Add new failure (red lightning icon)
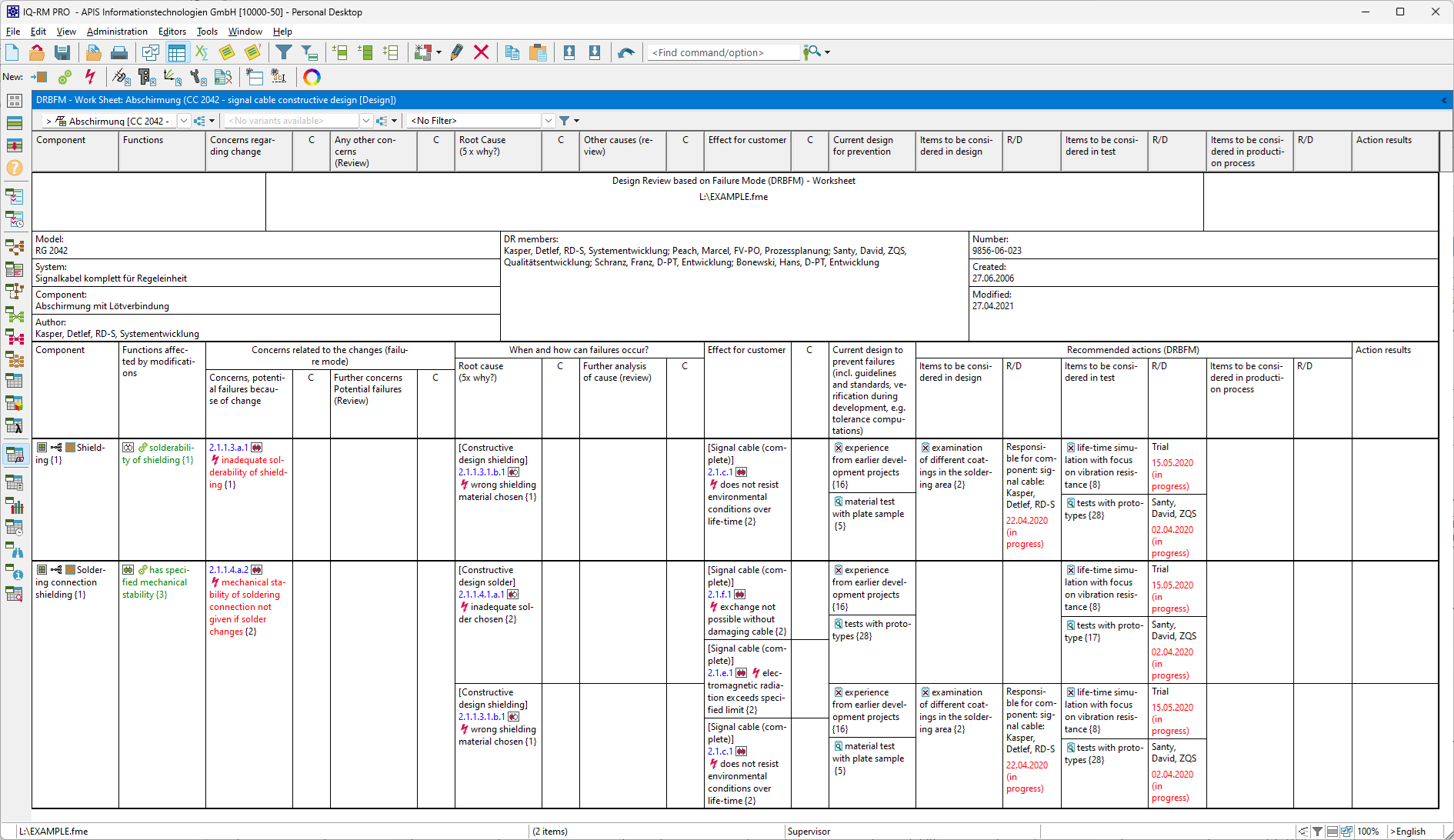The height and width of the screenshot is (840, 1454). pyautogui.click(x=90, y=77)
